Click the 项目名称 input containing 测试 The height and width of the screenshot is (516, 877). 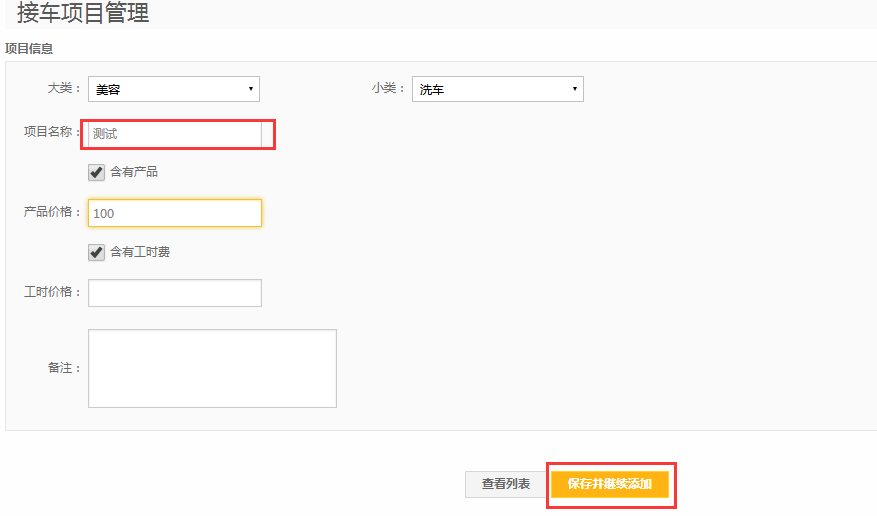click(175, 133)
